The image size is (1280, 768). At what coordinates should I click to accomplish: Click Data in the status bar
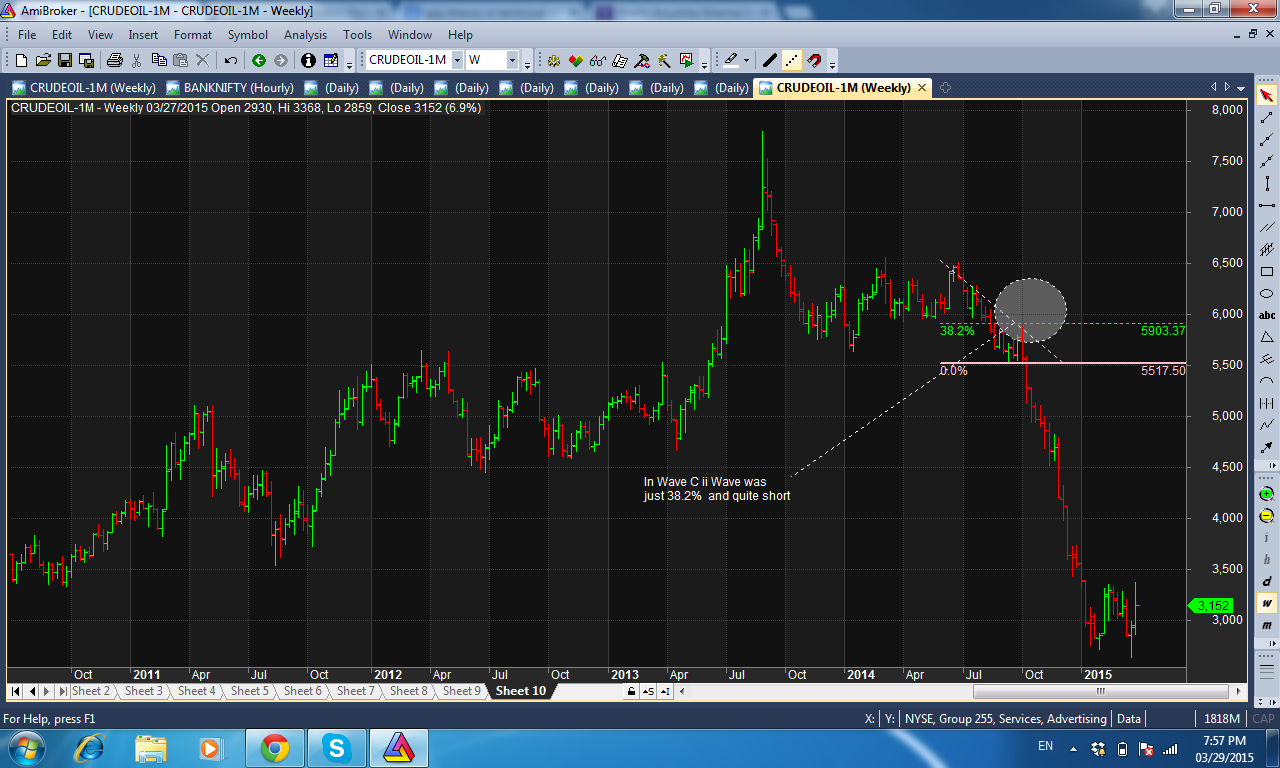1128,718
